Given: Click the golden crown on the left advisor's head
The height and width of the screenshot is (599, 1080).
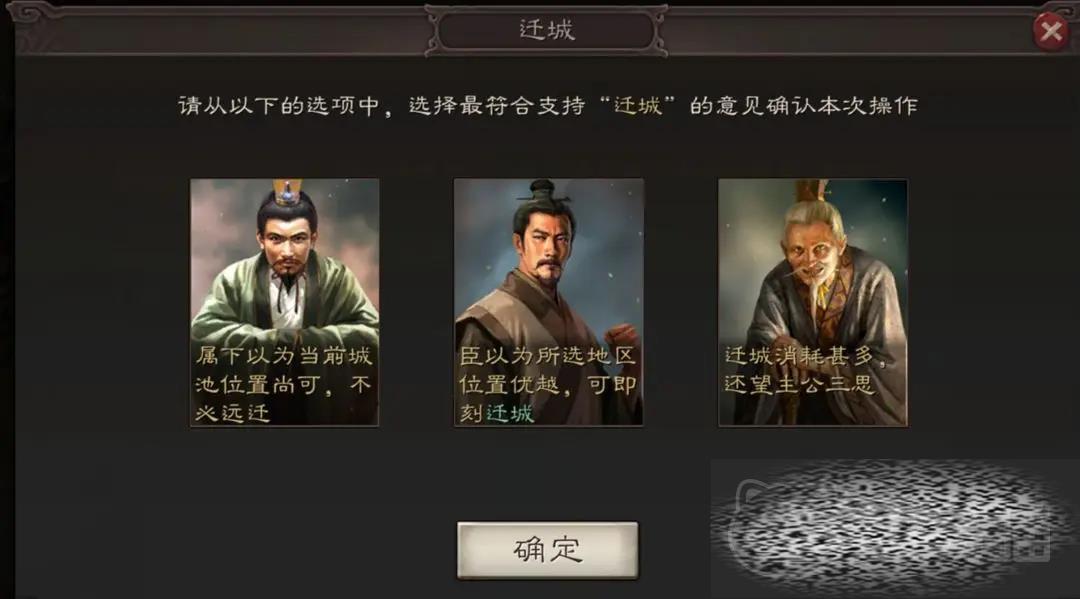Looking at the screenshot, I should point(287,192).
